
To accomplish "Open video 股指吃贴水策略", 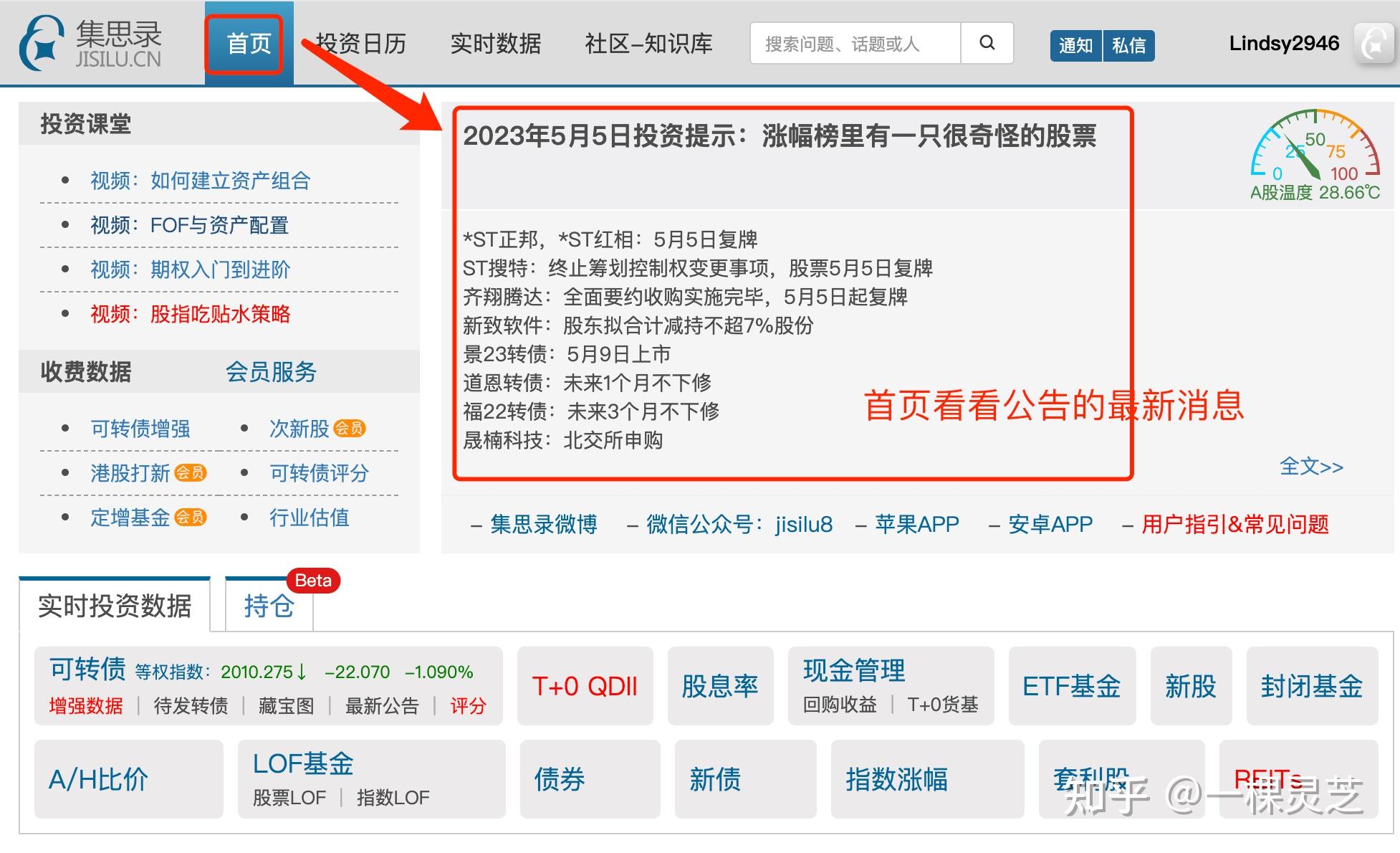I will (190, 314).
